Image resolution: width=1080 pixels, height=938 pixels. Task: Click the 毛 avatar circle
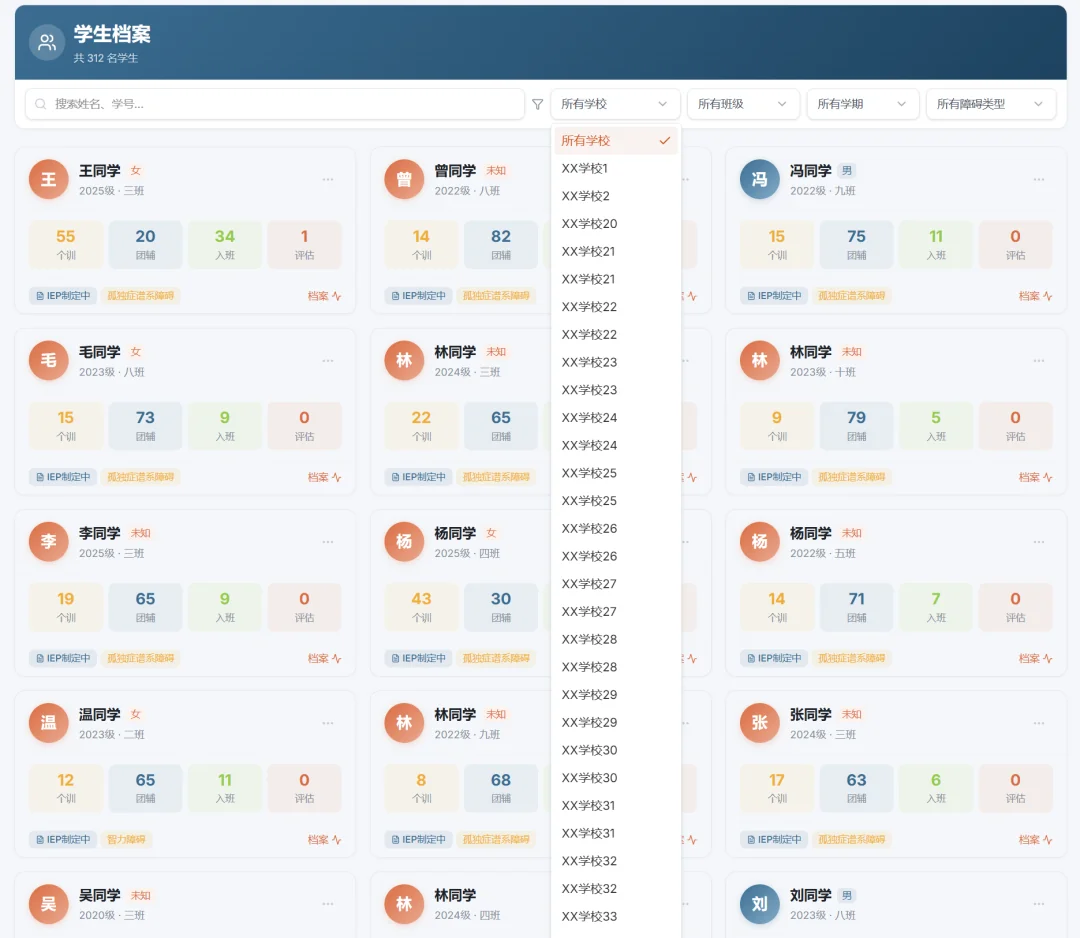click(x=48, y=360)
